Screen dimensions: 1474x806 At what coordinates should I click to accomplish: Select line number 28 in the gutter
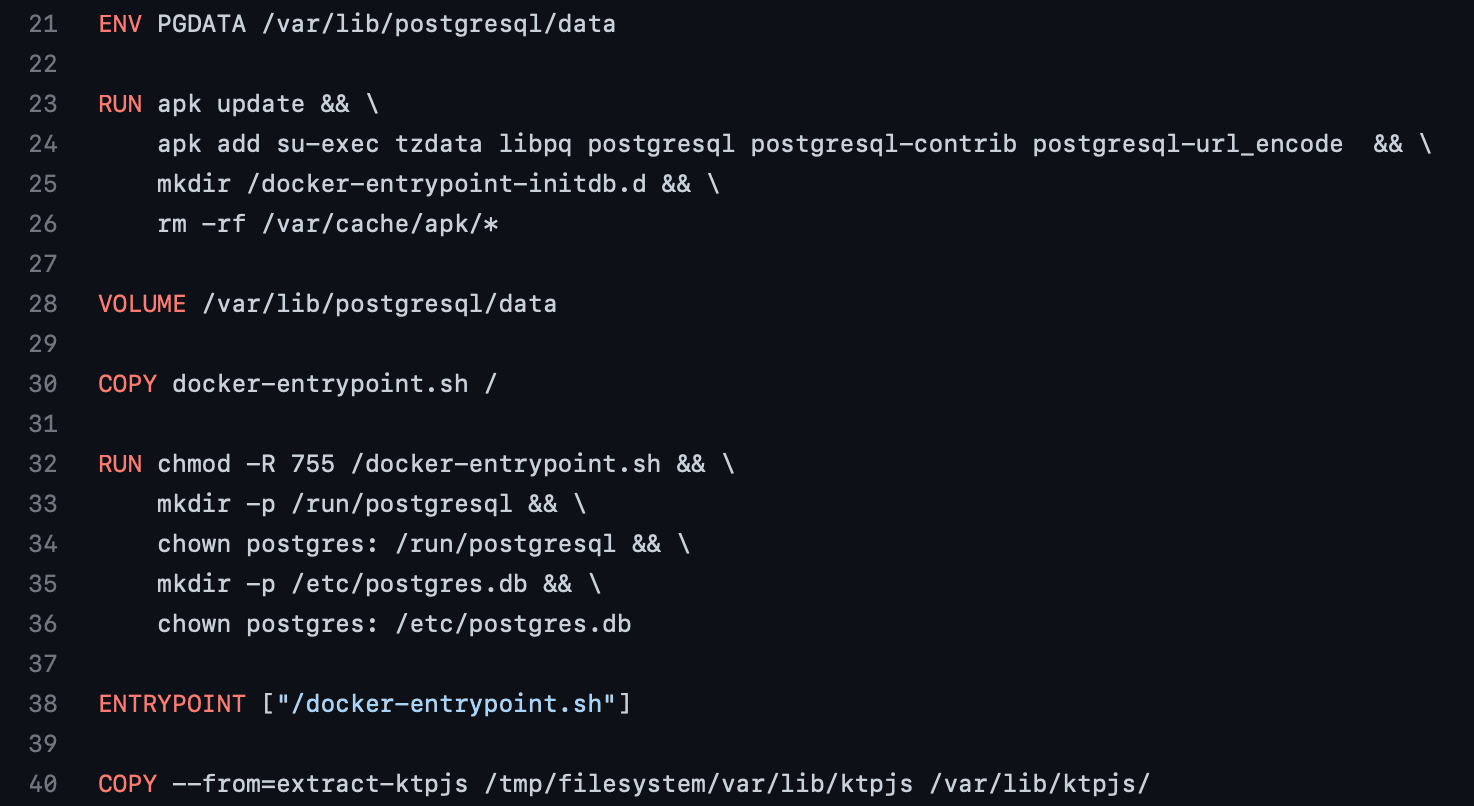click(x=43, y=304)
